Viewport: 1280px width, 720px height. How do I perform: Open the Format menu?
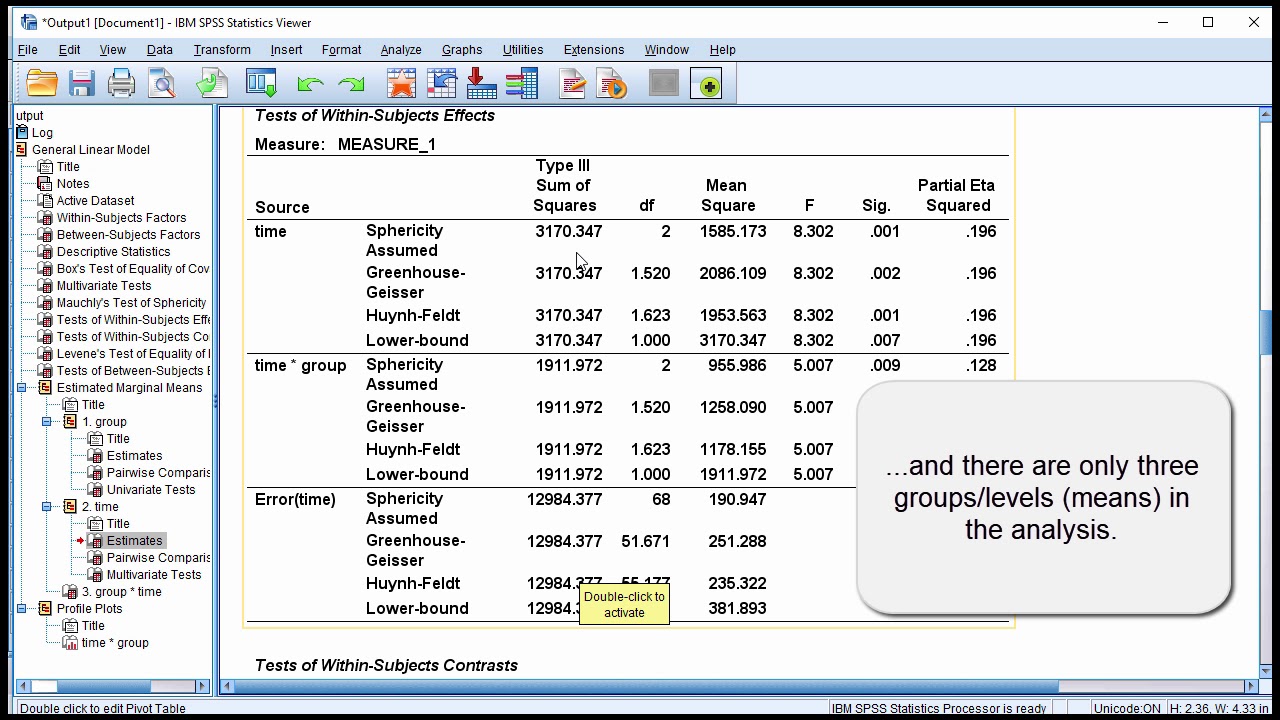pyautogui.click(x=341, y=49)
